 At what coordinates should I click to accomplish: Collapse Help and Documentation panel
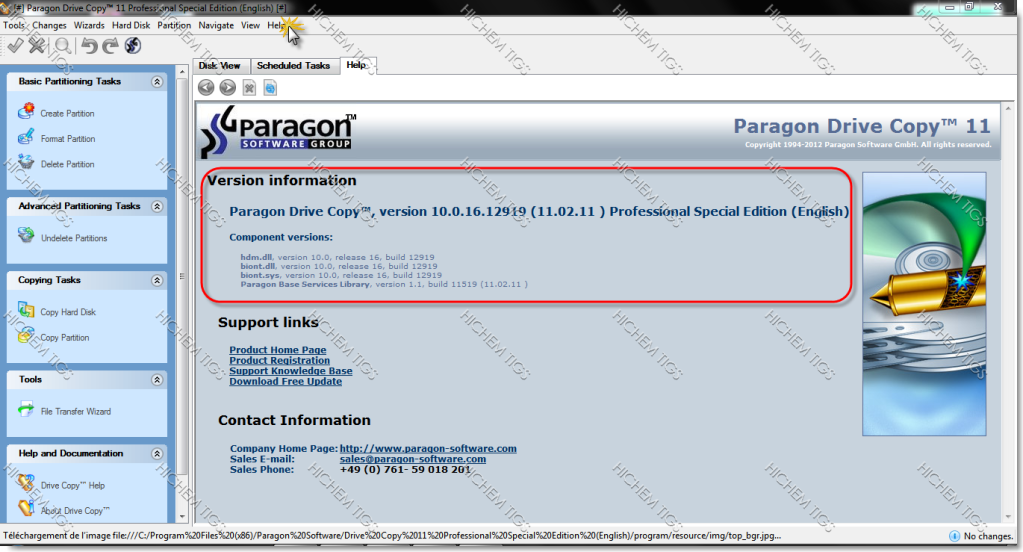pos(157,453)
